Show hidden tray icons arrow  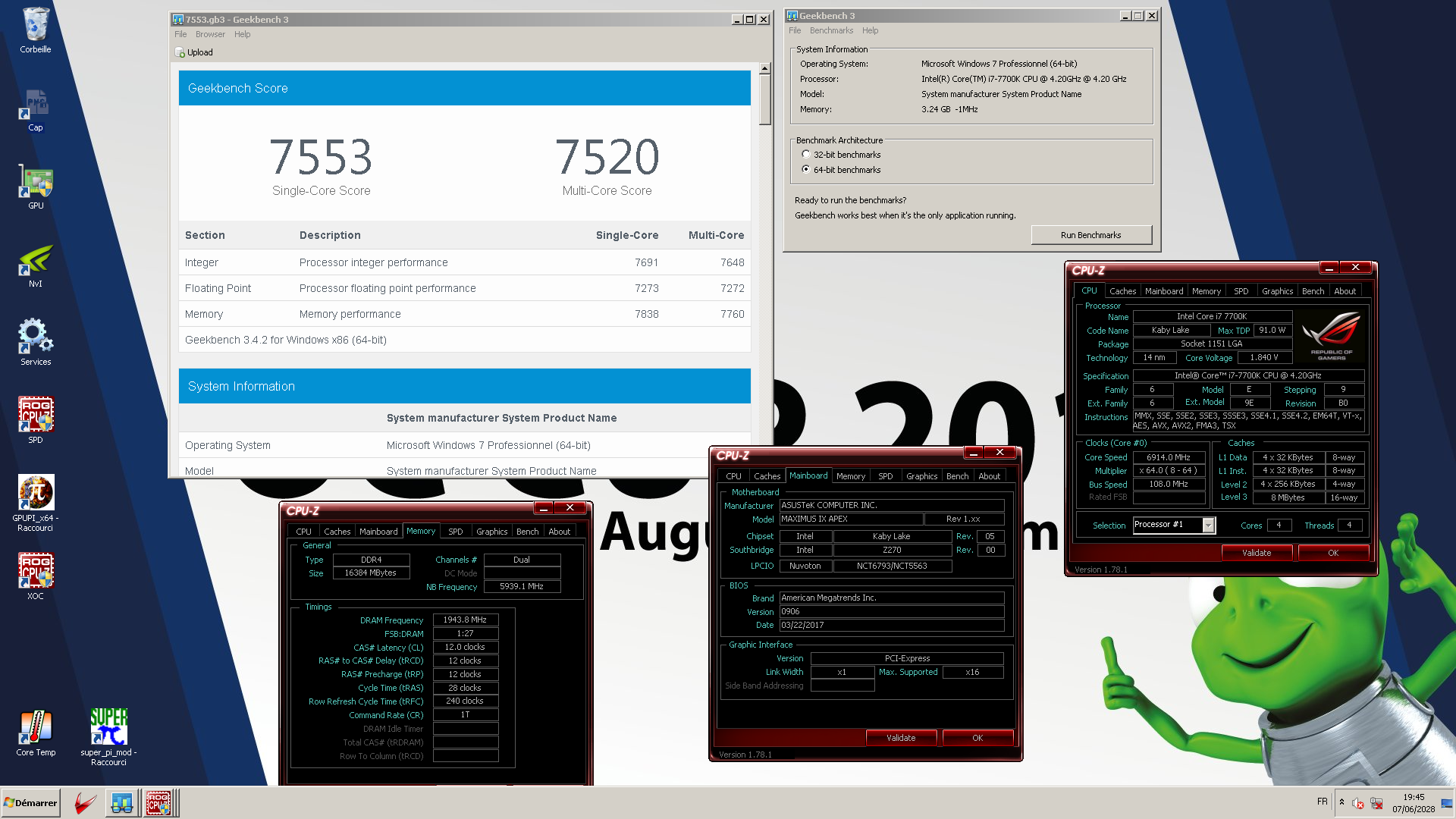coord(1341,802)
